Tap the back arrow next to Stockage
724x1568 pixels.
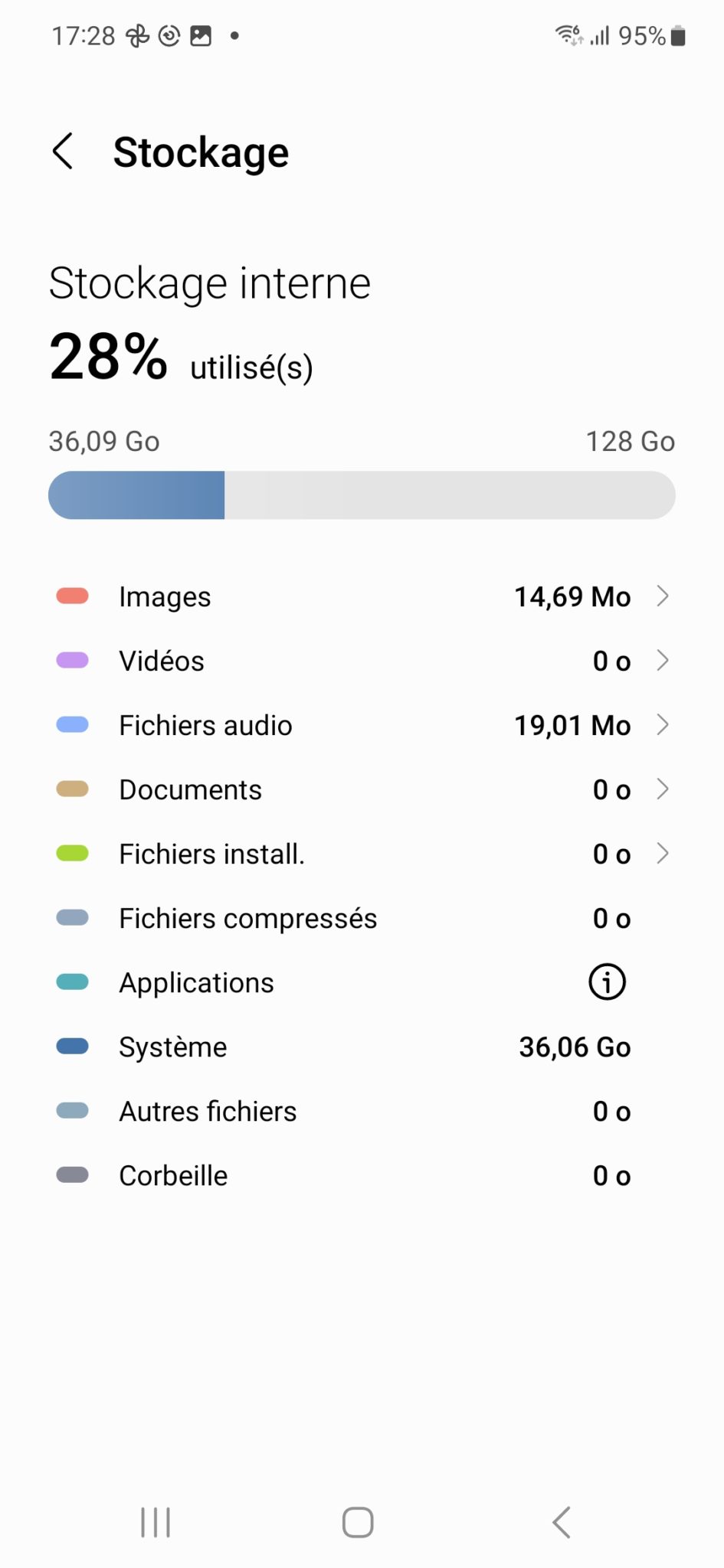(x=63, y=151)
